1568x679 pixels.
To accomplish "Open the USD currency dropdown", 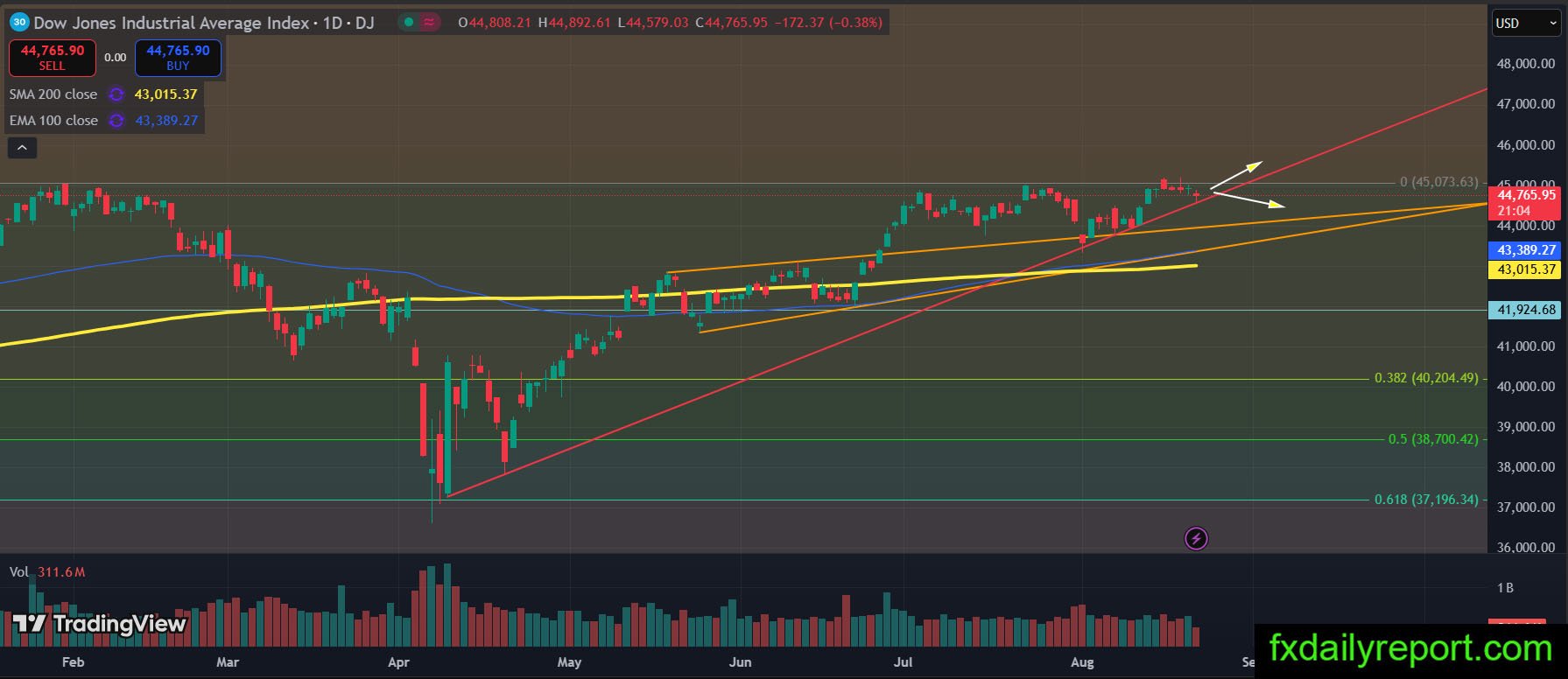I will tap(1525, 24).
